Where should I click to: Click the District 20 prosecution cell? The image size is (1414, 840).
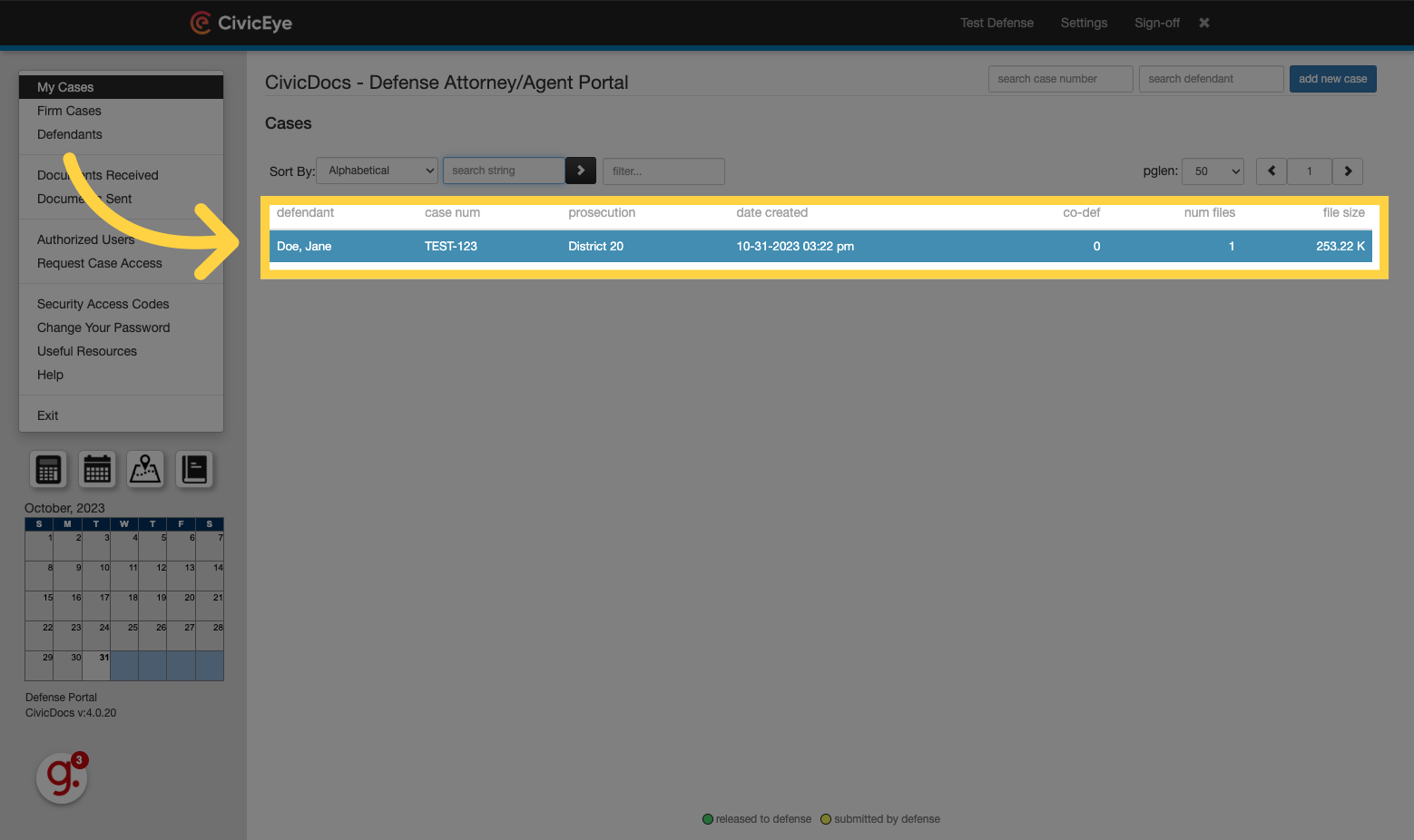(596, 246)
